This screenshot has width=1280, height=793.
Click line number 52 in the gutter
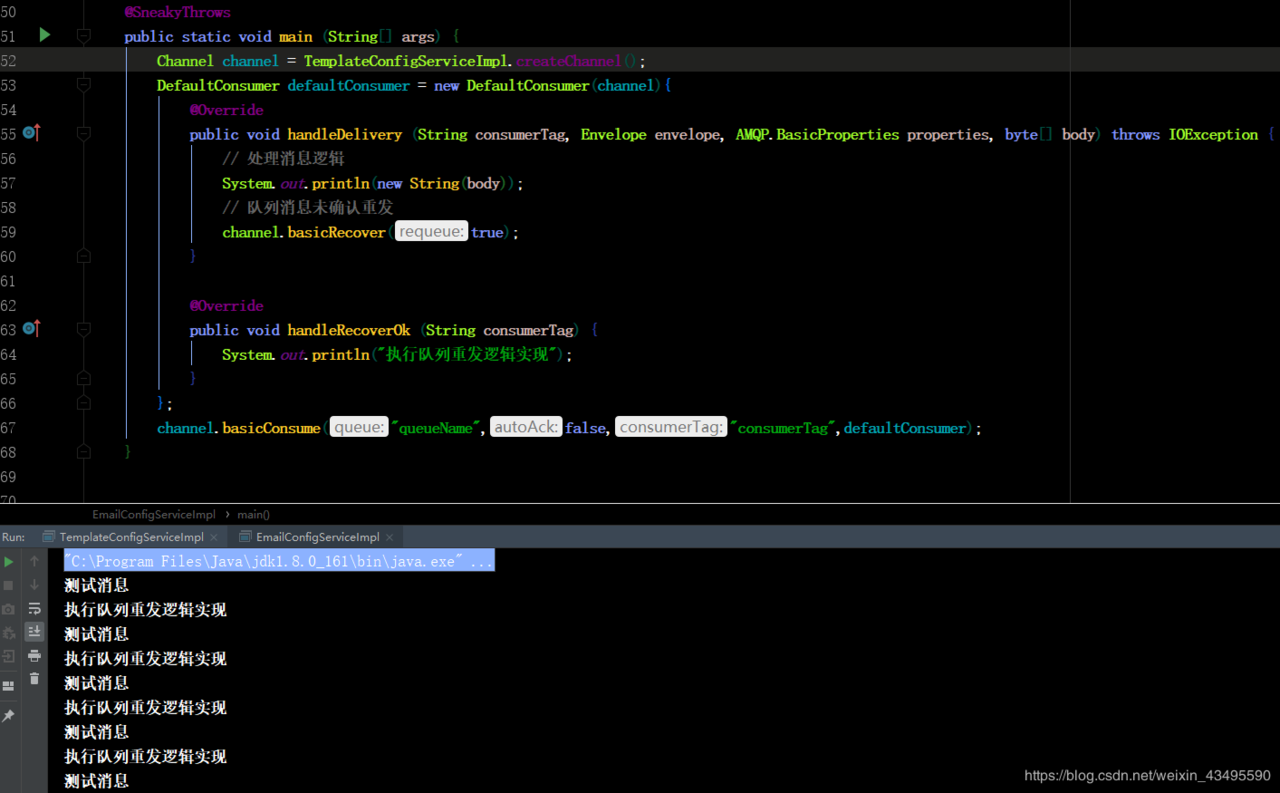pos(9,61)
